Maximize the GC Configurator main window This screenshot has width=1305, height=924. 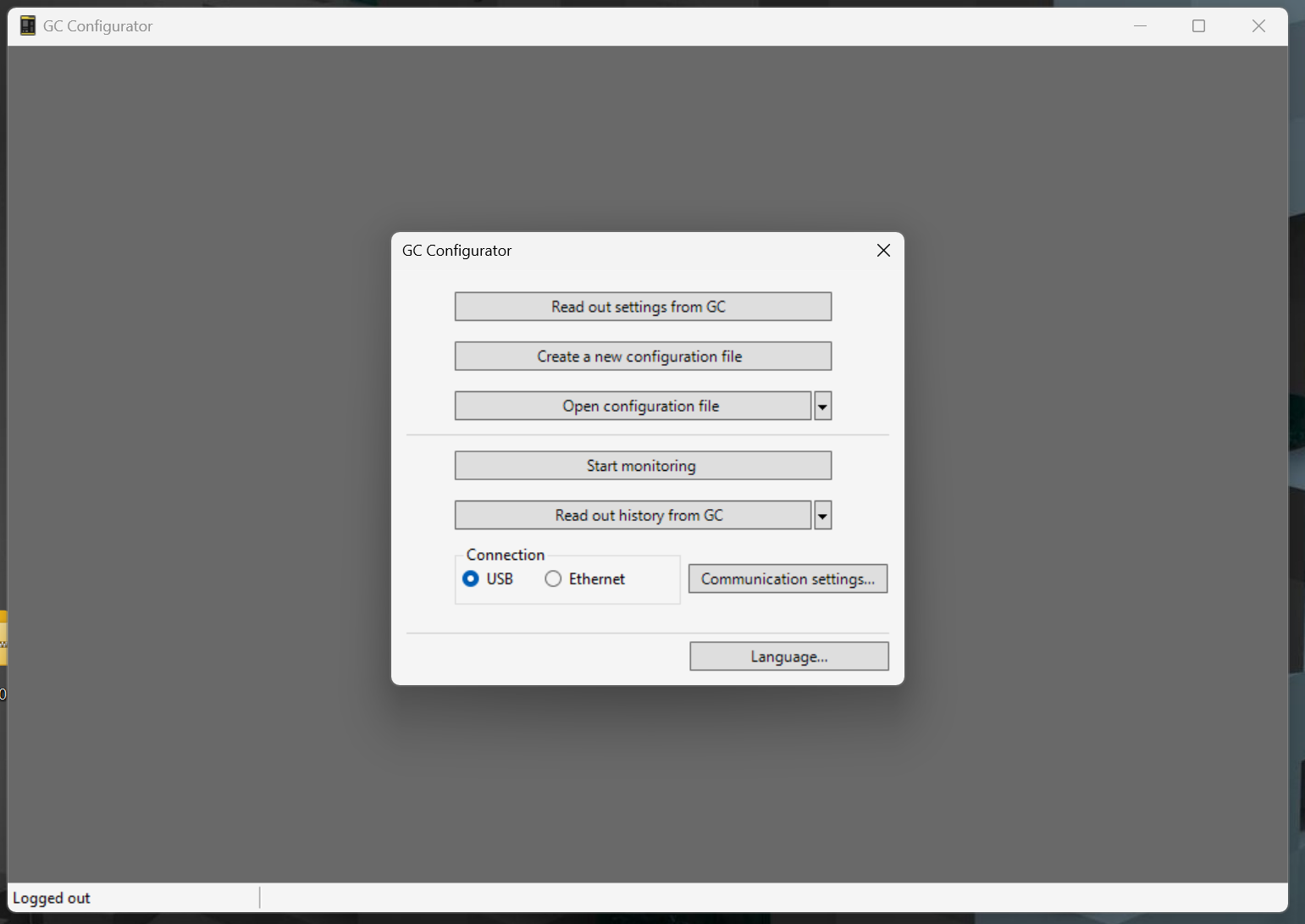click(x=1198, y=26)
